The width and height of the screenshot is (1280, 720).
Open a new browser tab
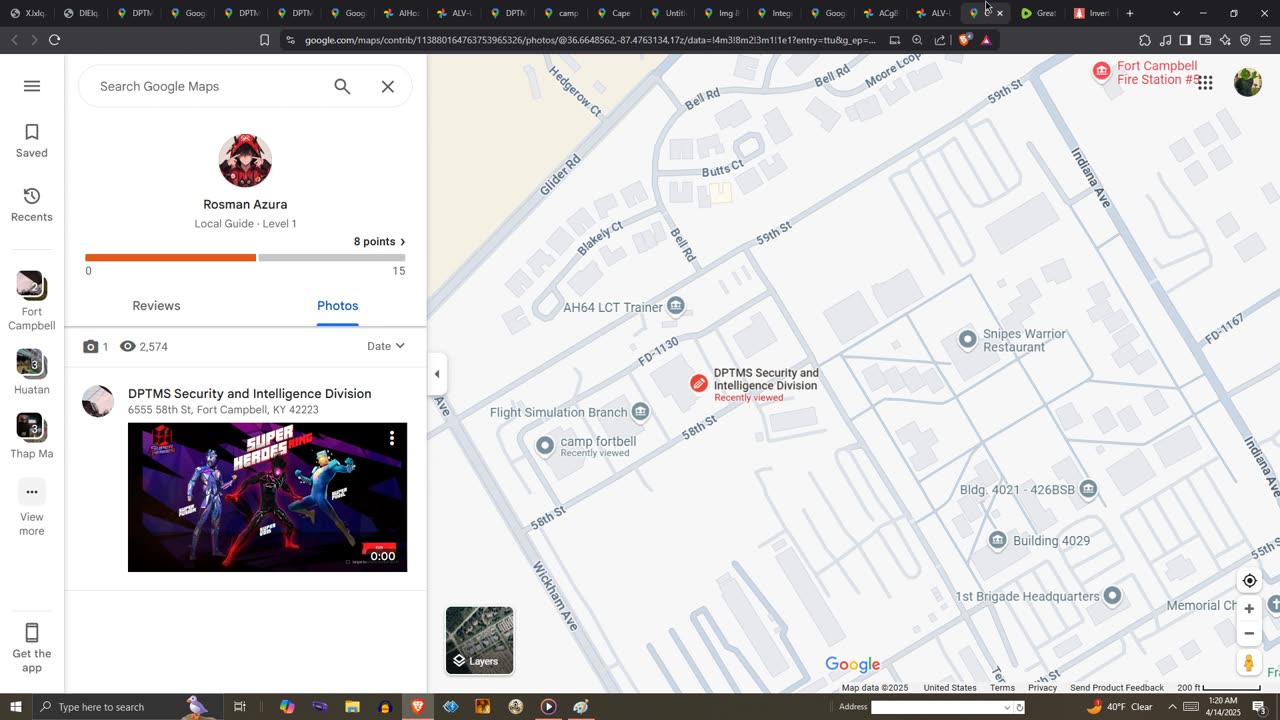click(x=1130, y=13)
